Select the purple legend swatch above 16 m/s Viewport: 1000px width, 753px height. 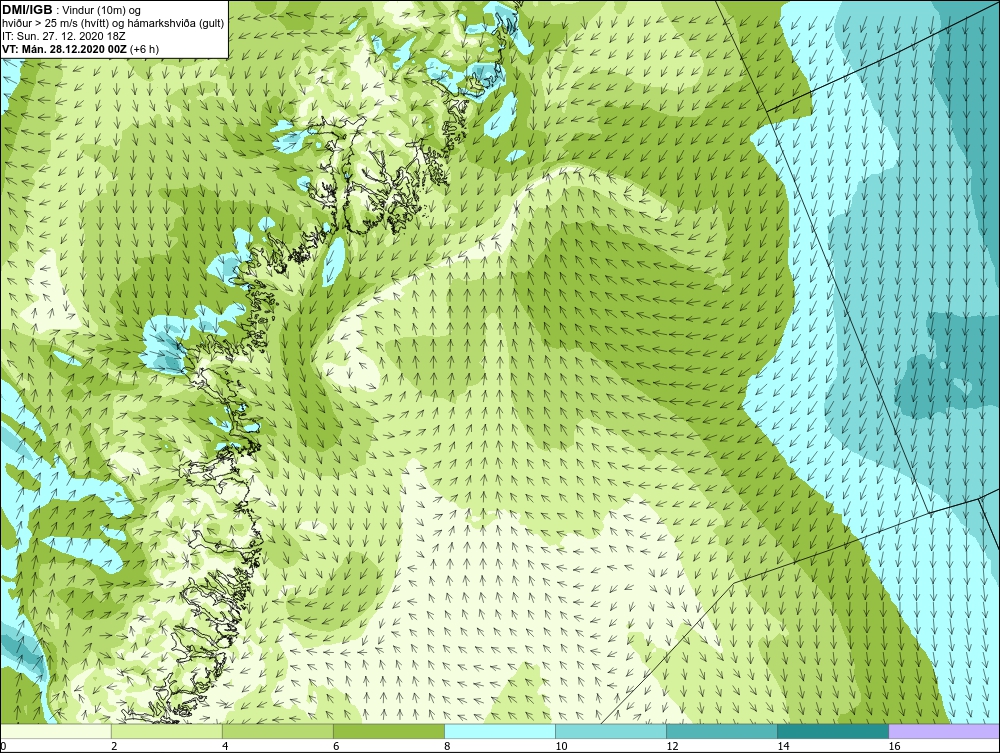point(944,731)
